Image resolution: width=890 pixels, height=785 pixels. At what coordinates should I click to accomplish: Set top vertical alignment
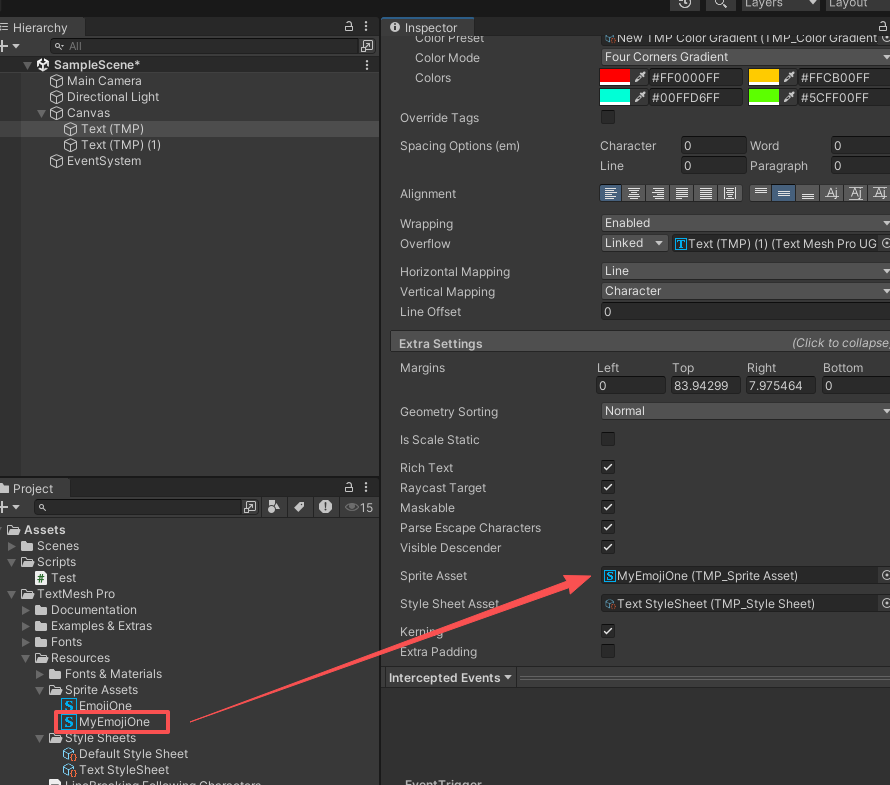point(761,194)
